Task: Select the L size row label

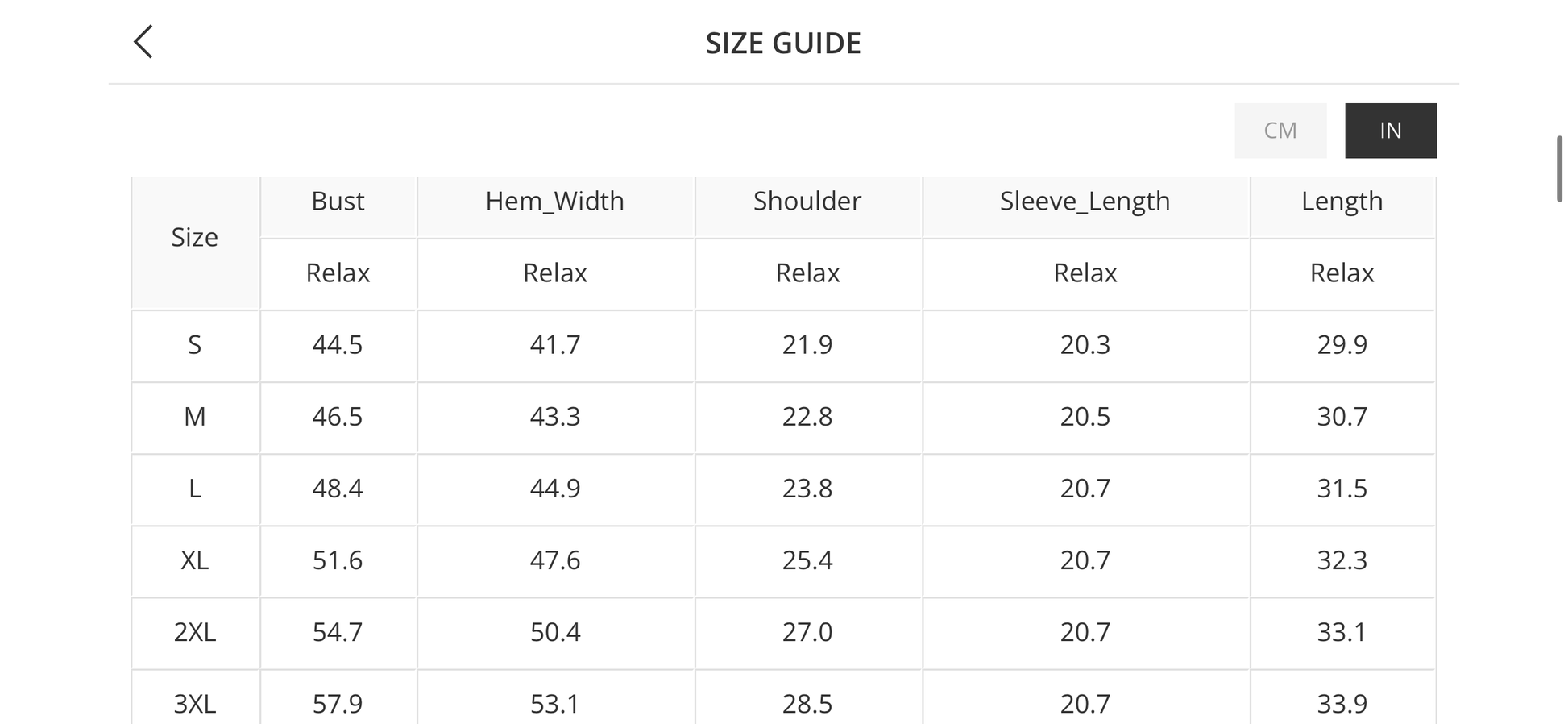Action: click(194, 489)
